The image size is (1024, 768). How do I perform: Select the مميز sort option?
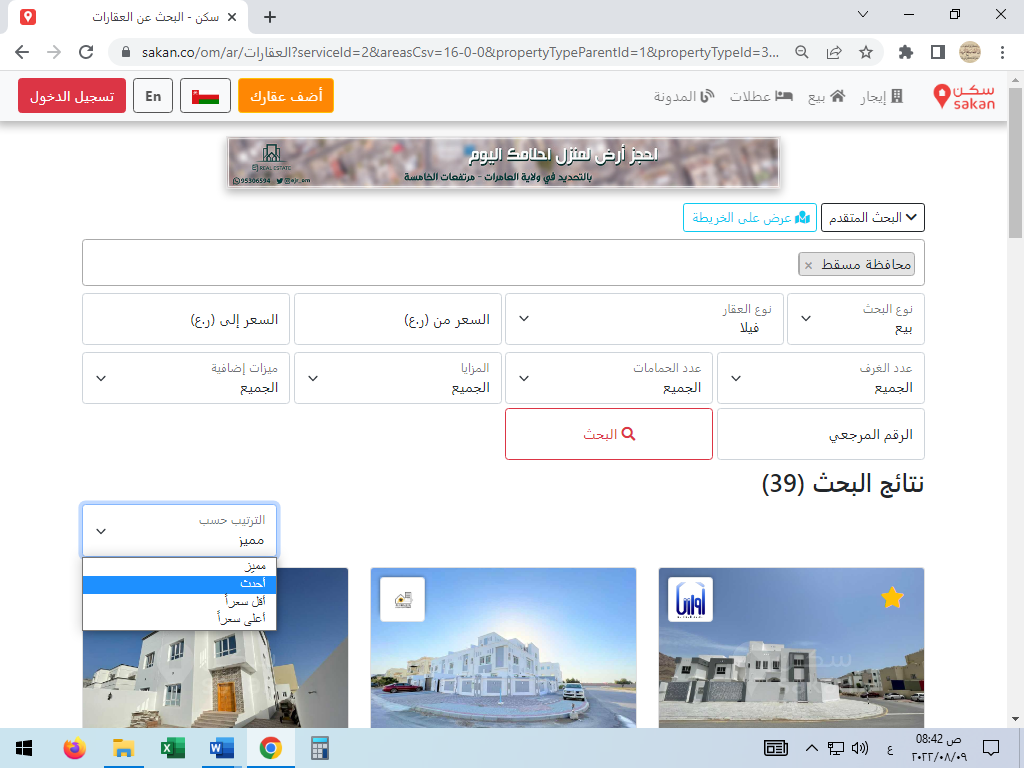[x=180, y=566]
